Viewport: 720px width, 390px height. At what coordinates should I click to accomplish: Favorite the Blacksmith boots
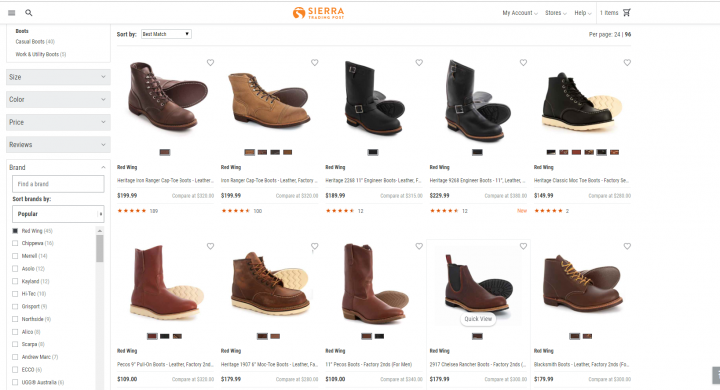[x=627, y=246]
